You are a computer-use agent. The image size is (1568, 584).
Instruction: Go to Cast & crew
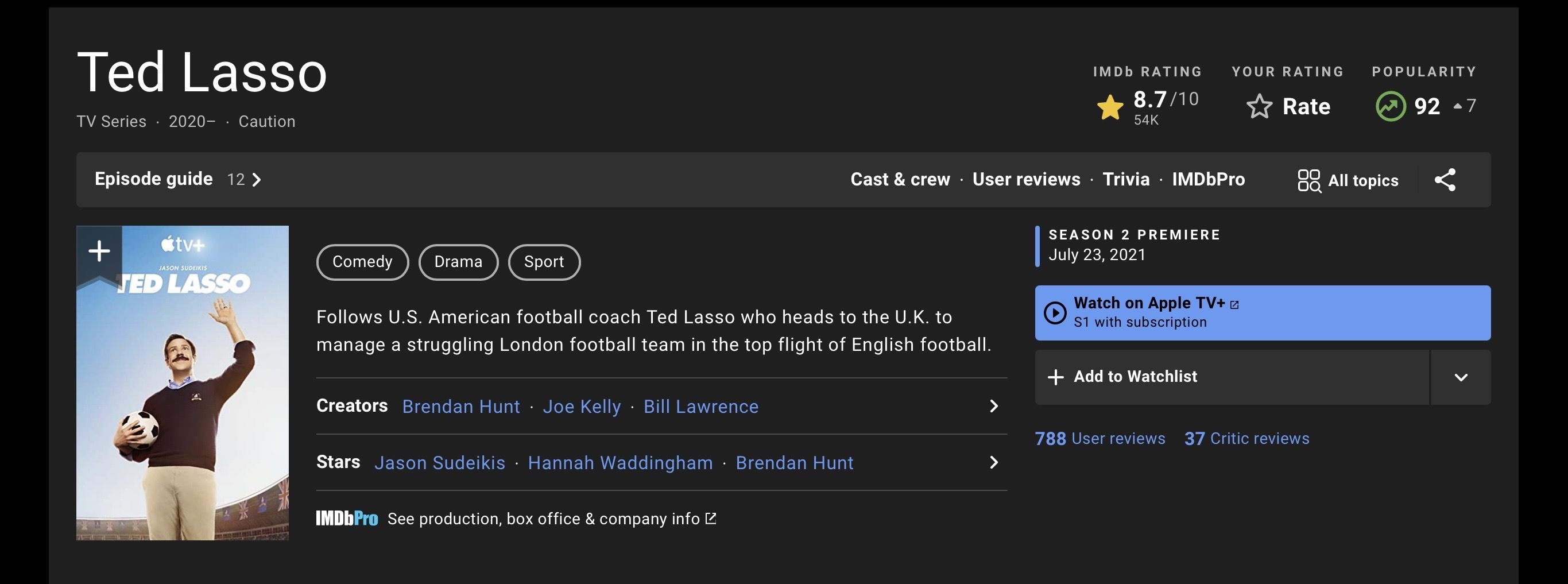[x=900, y=180]
